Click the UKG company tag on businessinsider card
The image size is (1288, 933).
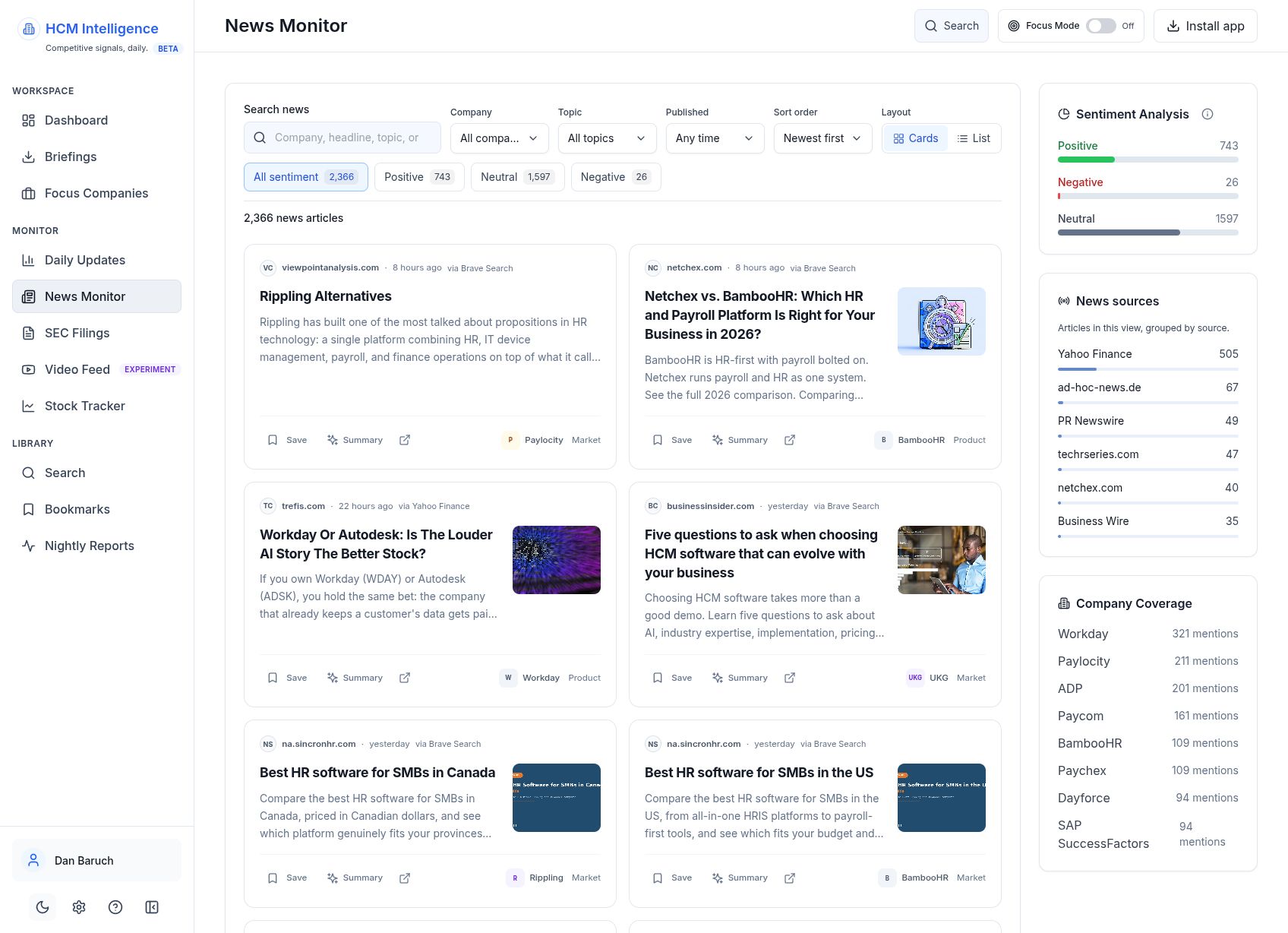pyautogui.click(x=928, y=678)
